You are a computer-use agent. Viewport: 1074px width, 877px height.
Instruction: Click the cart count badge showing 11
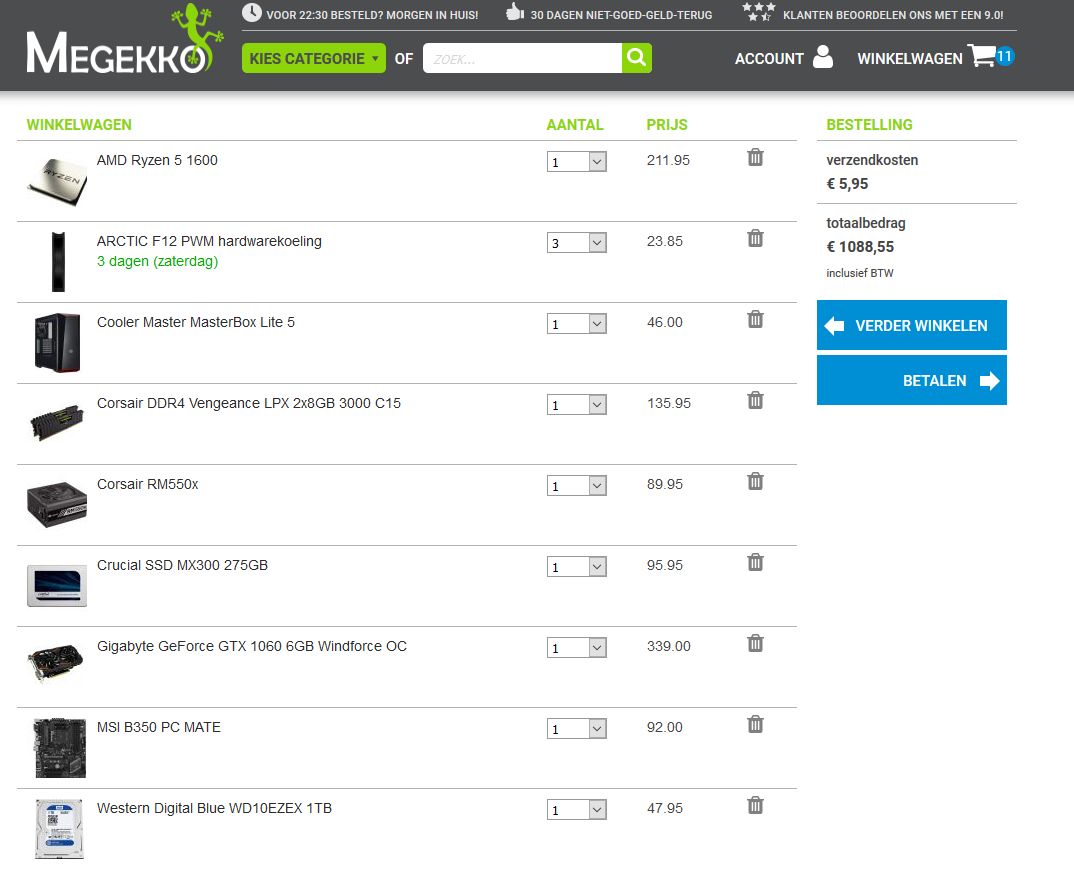pyautogui.click(x=1004, y=56)
